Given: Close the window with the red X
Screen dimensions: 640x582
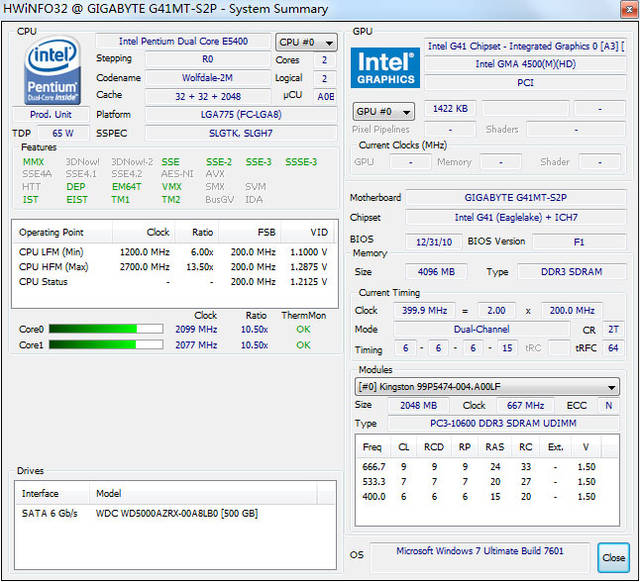Looking at the screenshot, I should pos(629,9).
